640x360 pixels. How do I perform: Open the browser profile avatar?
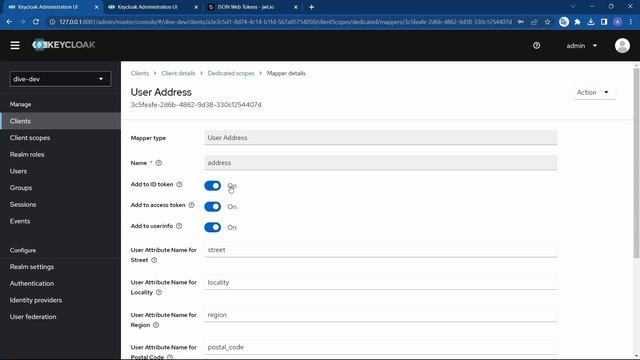[618, 22]
